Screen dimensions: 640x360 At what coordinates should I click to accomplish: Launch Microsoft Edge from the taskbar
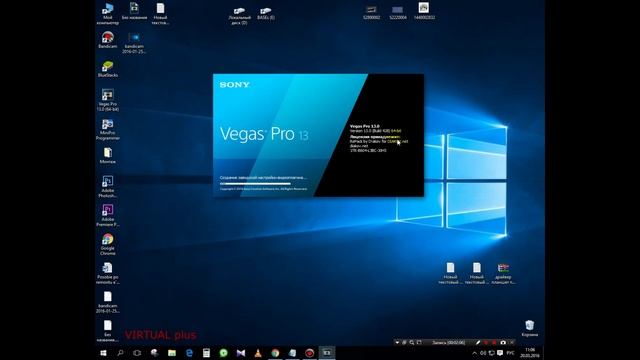pos(189,353)
